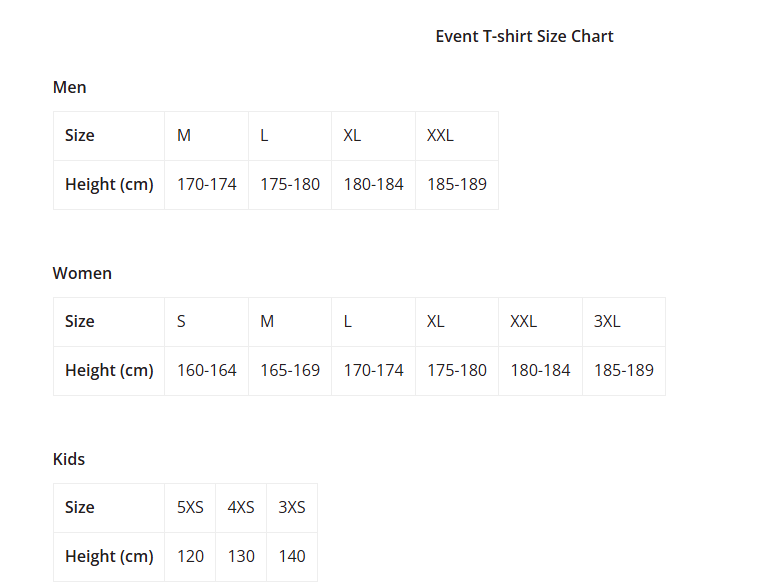Click the Men section heading
783x584 pixels.
coord(69,87)
